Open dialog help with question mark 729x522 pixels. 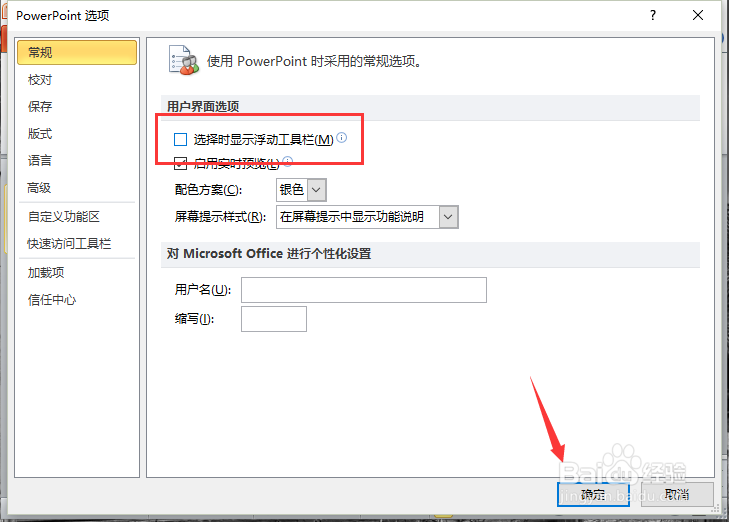653,15
